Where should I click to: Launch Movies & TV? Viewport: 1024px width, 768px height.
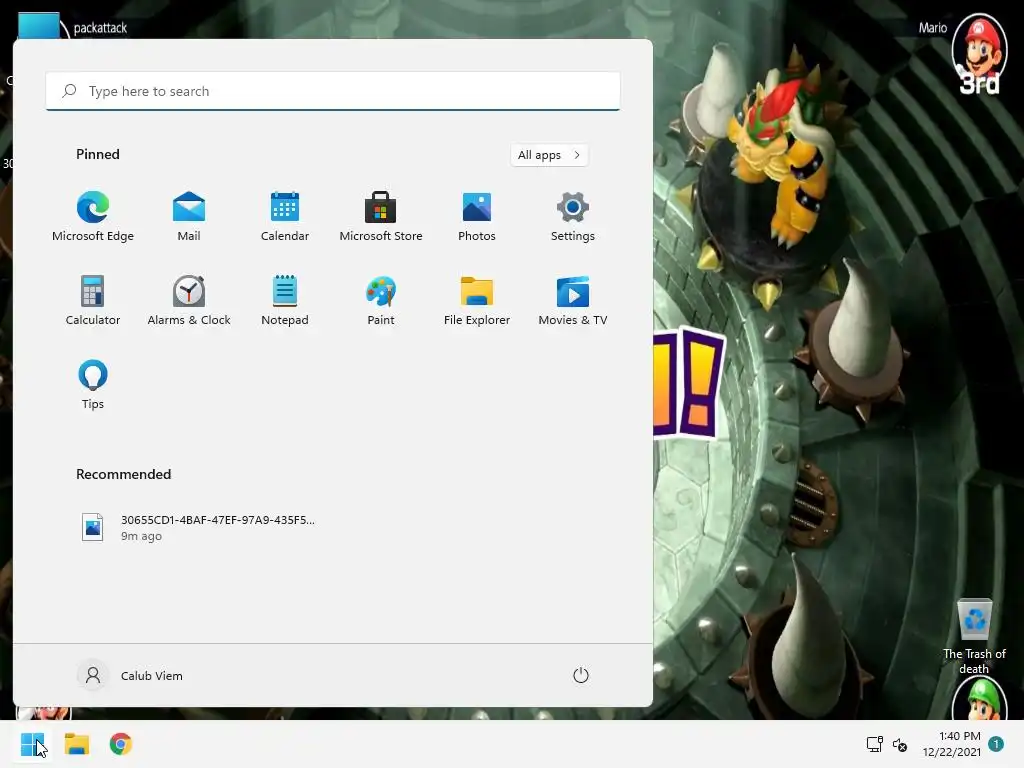pyautogui.click(x=573, y=301)
